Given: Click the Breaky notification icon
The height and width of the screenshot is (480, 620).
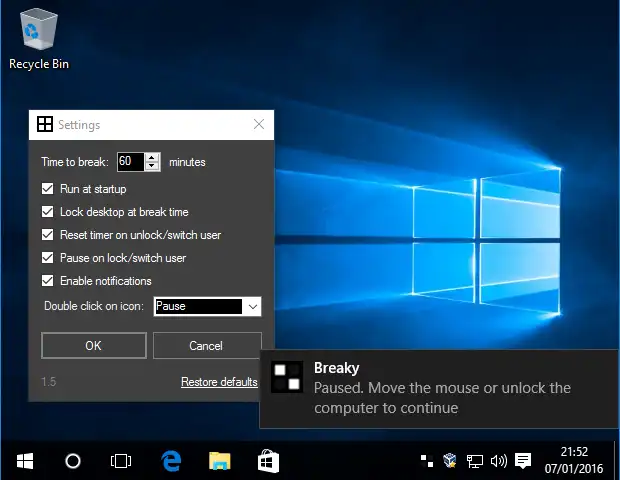Looking at the screenshot, I should point(287,376).
